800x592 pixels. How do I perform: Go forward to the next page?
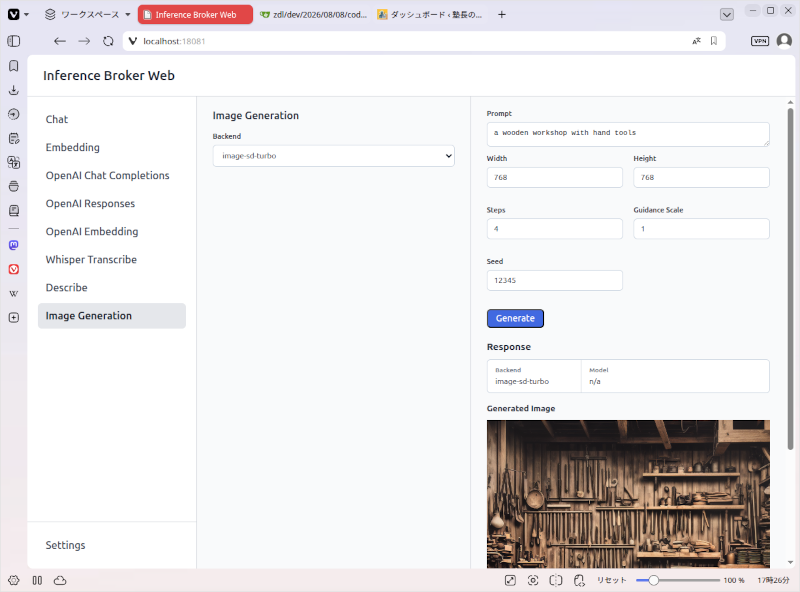[84, 41]
